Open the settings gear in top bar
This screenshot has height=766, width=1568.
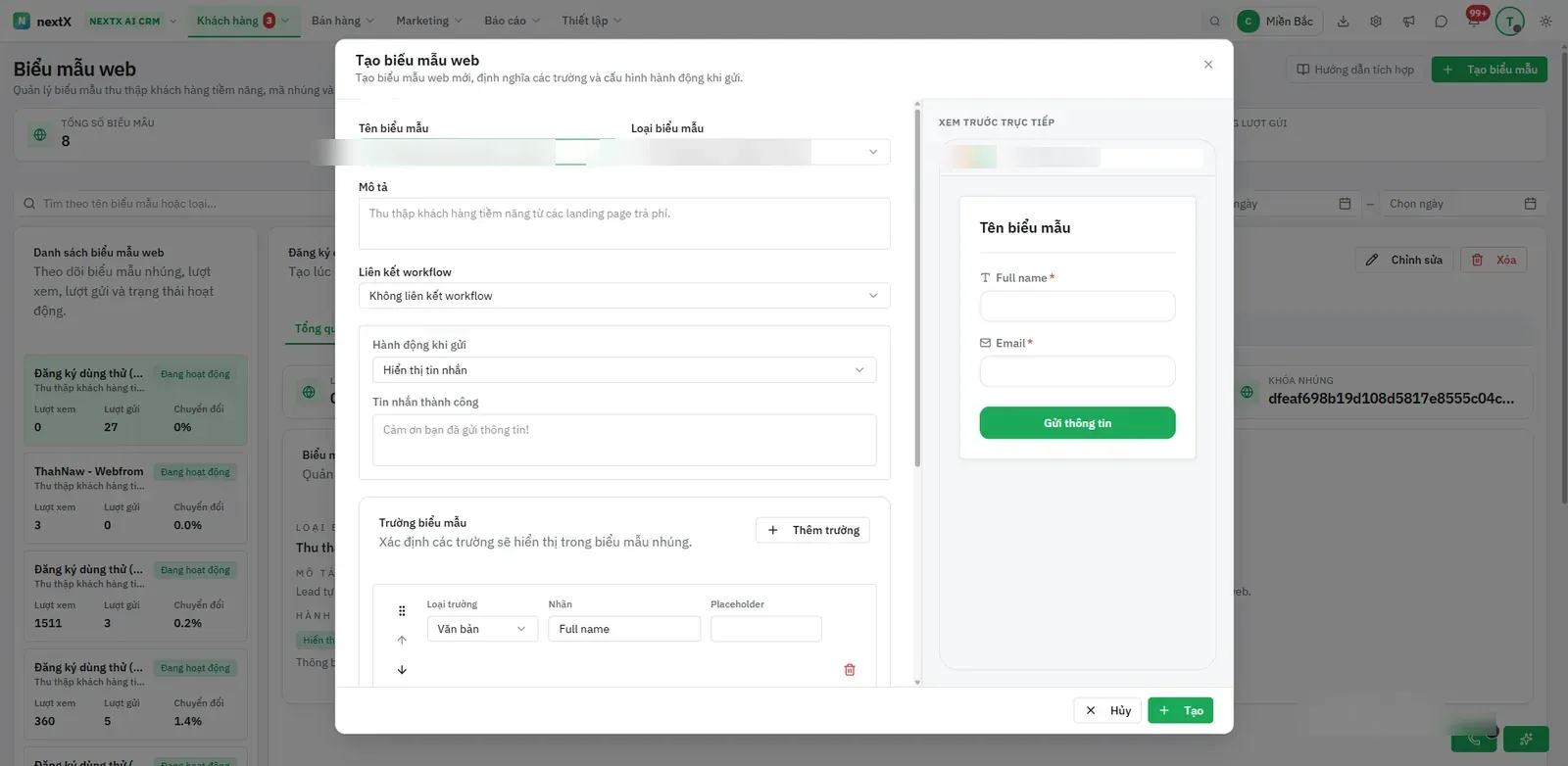point(1376,21)
